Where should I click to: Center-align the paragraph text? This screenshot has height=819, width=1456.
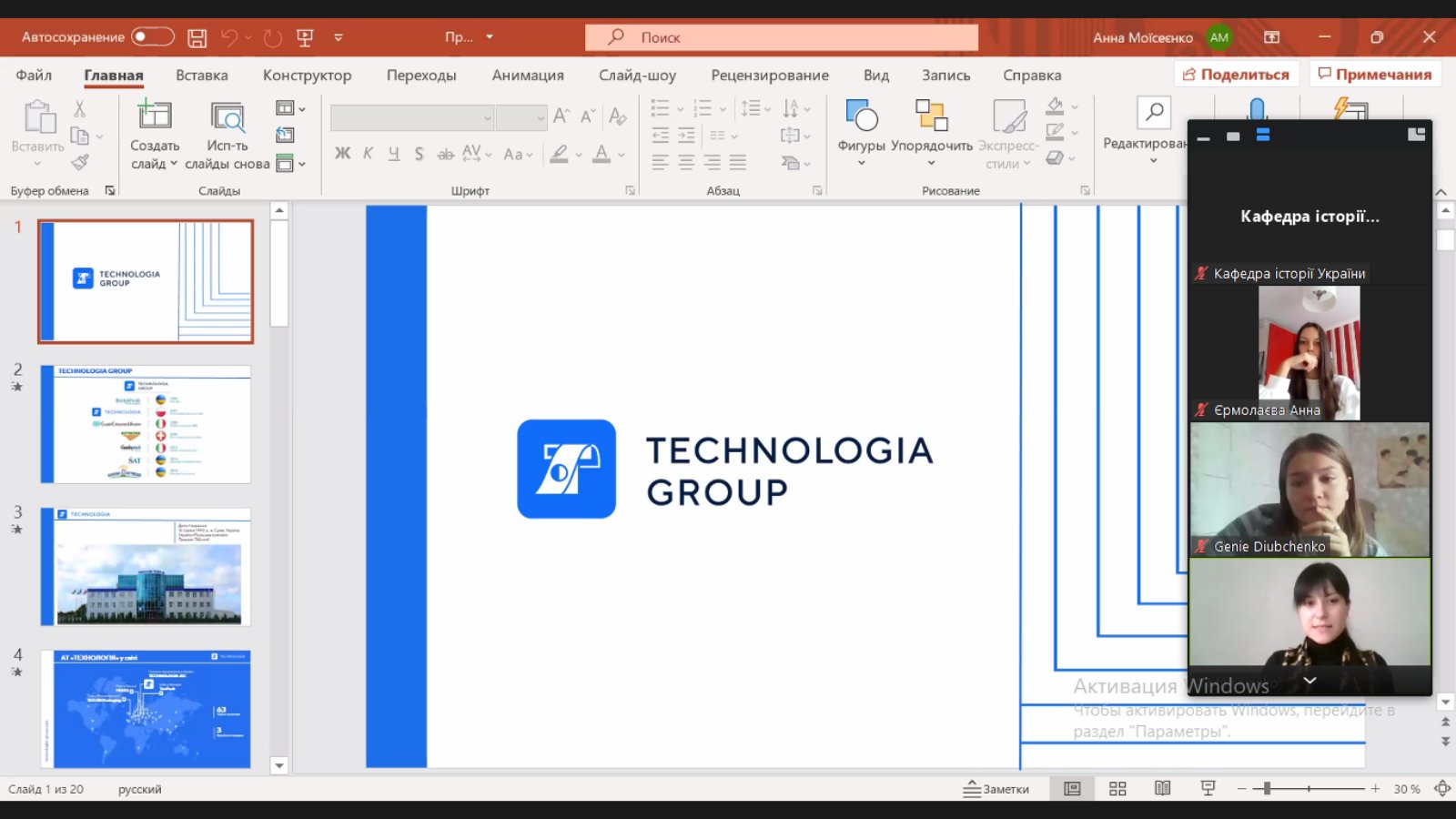tap(687, 163)
